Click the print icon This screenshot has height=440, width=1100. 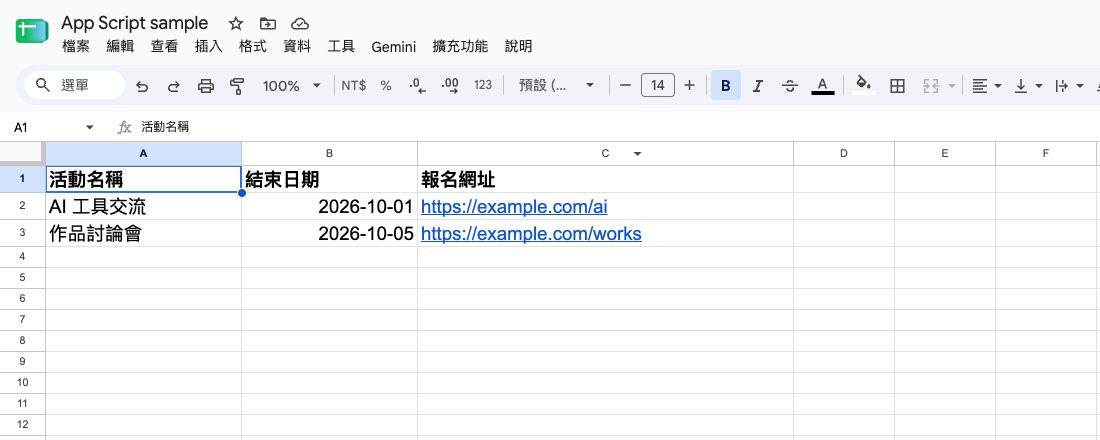point(206,86)
